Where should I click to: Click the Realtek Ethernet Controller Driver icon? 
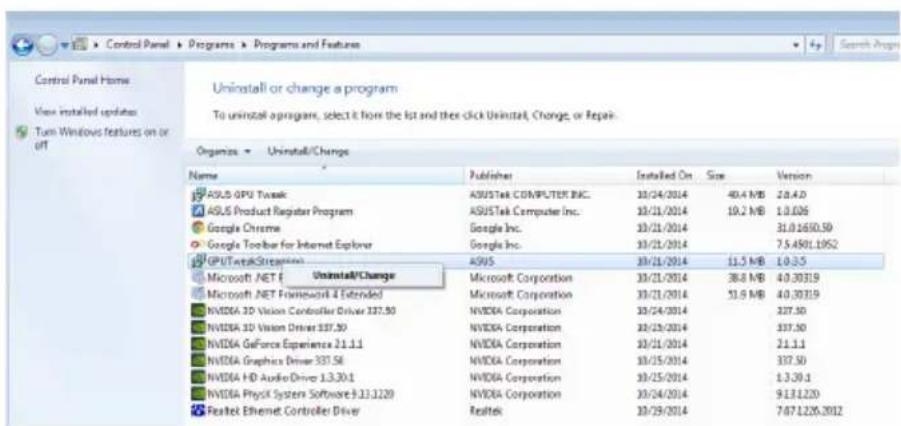coord(197,411)
